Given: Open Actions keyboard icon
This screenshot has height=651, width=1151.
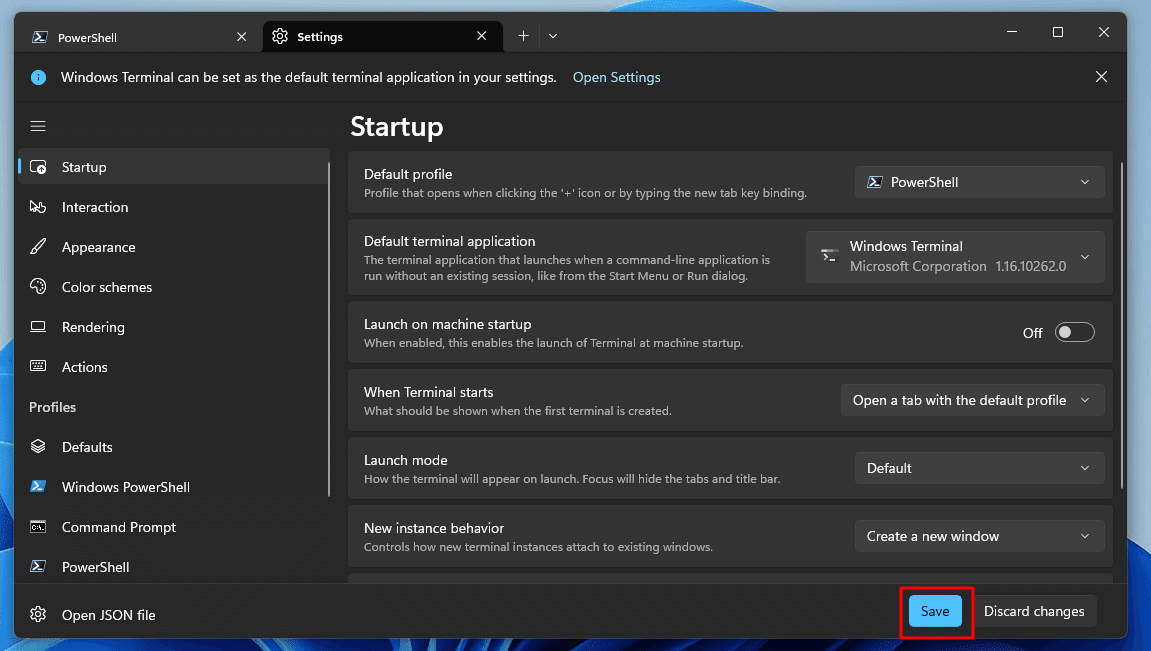Looking at the screenshot, I should [x=38, y=366].
